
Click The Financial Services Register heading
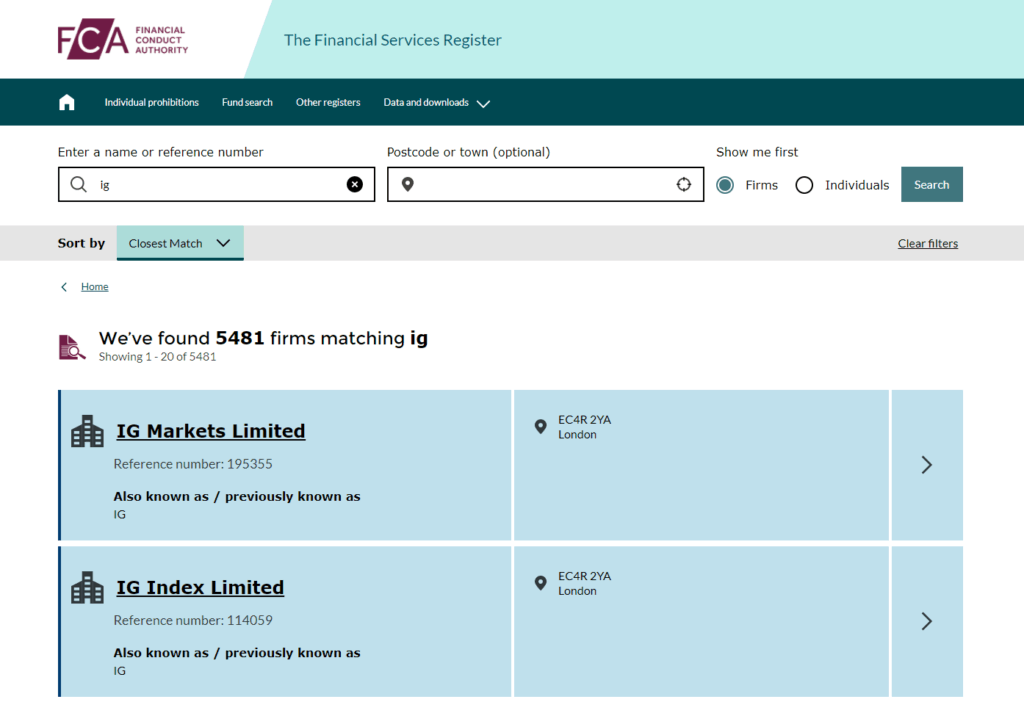(x=392, y=40)
